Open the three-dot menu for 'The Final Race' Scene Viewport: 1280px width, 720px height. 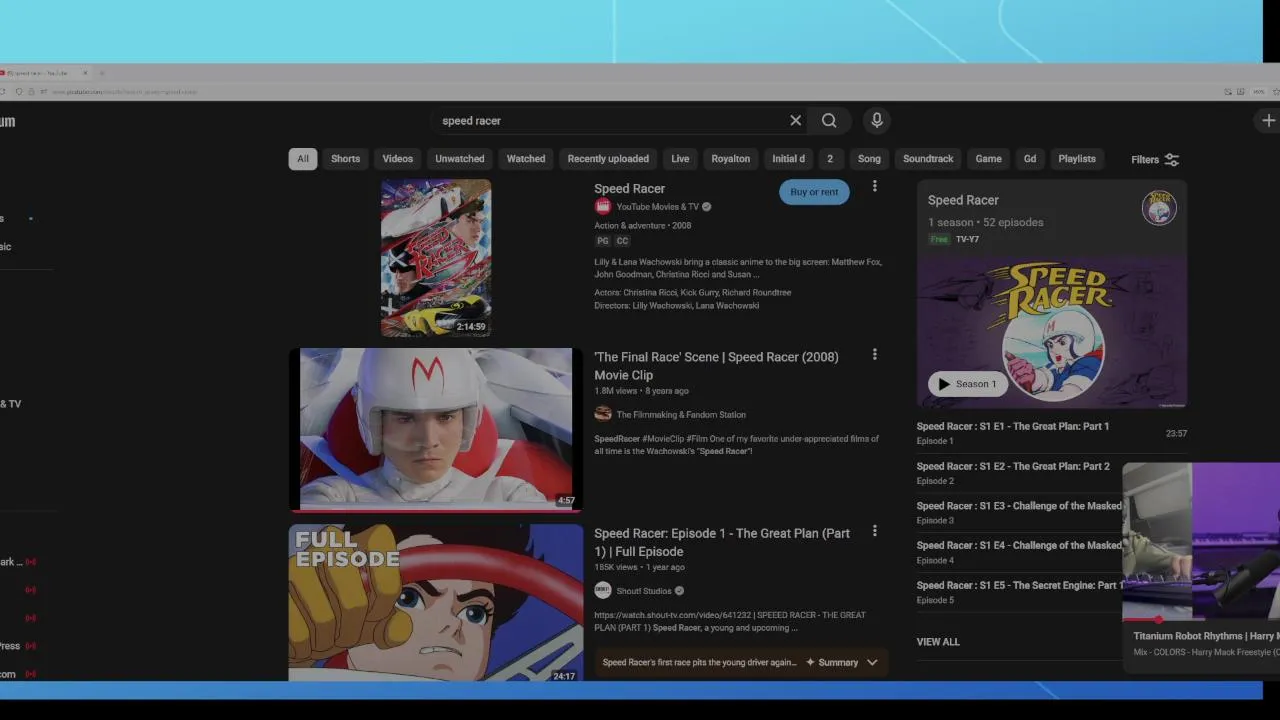click(874, 355)
